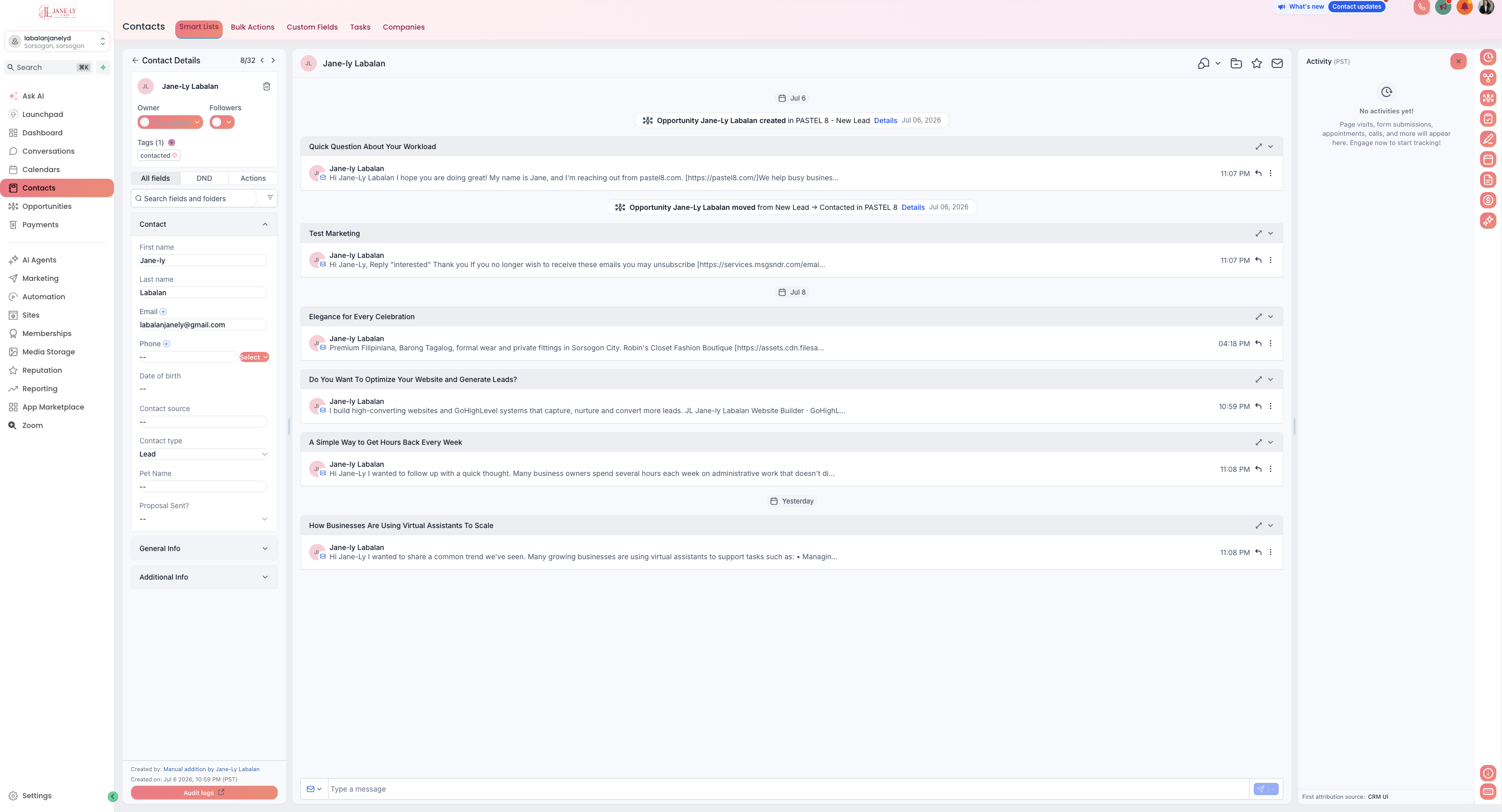Viewport: 1502px width, 812px height.
Task: Open Details link for created opportunity
Action: (885, 121)
